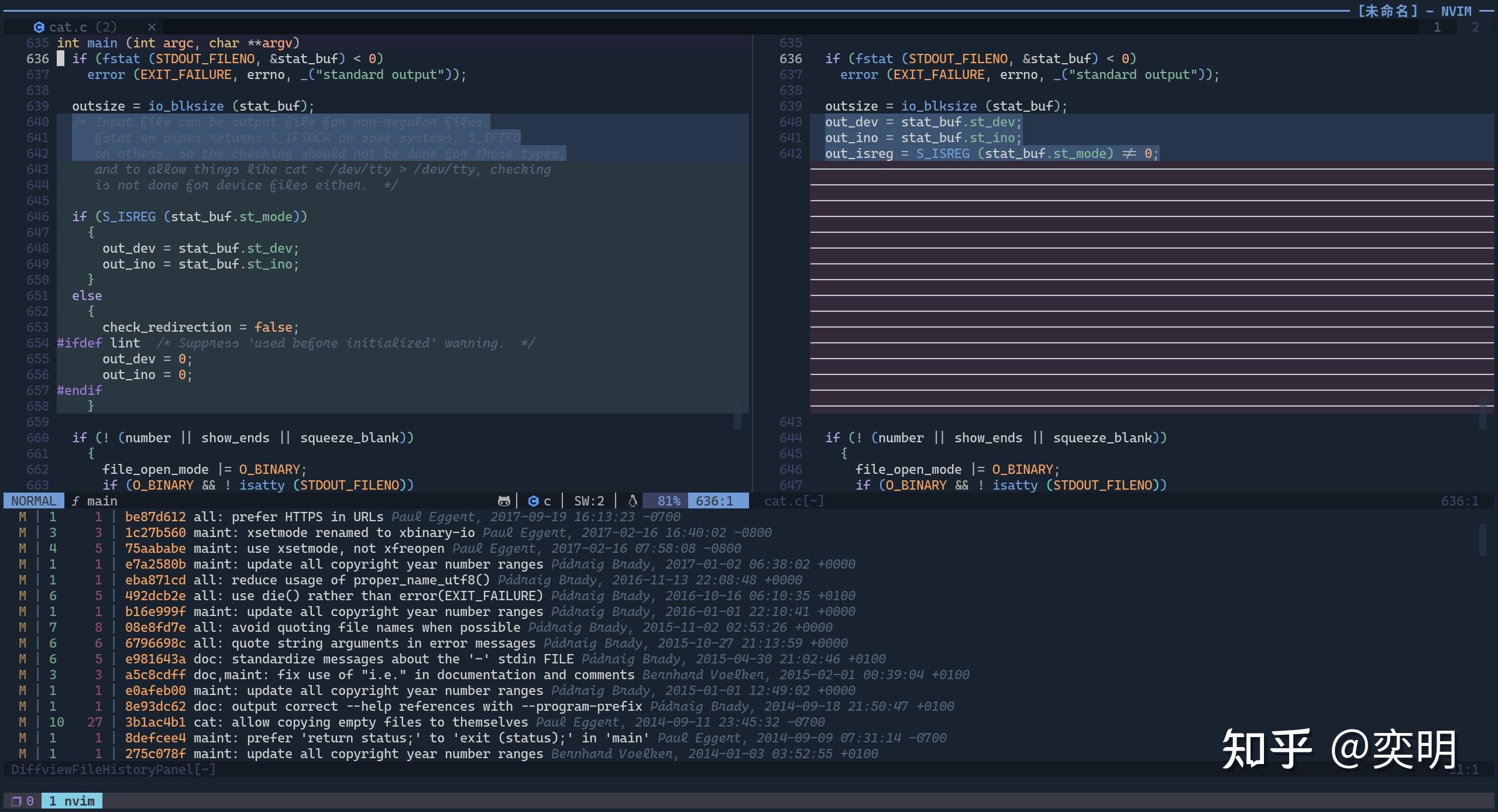The width and height of the screenshot is (1498, 812).
Task: Click the SW:2 shiftwidth indicator
Action: [x=589, y=501]
